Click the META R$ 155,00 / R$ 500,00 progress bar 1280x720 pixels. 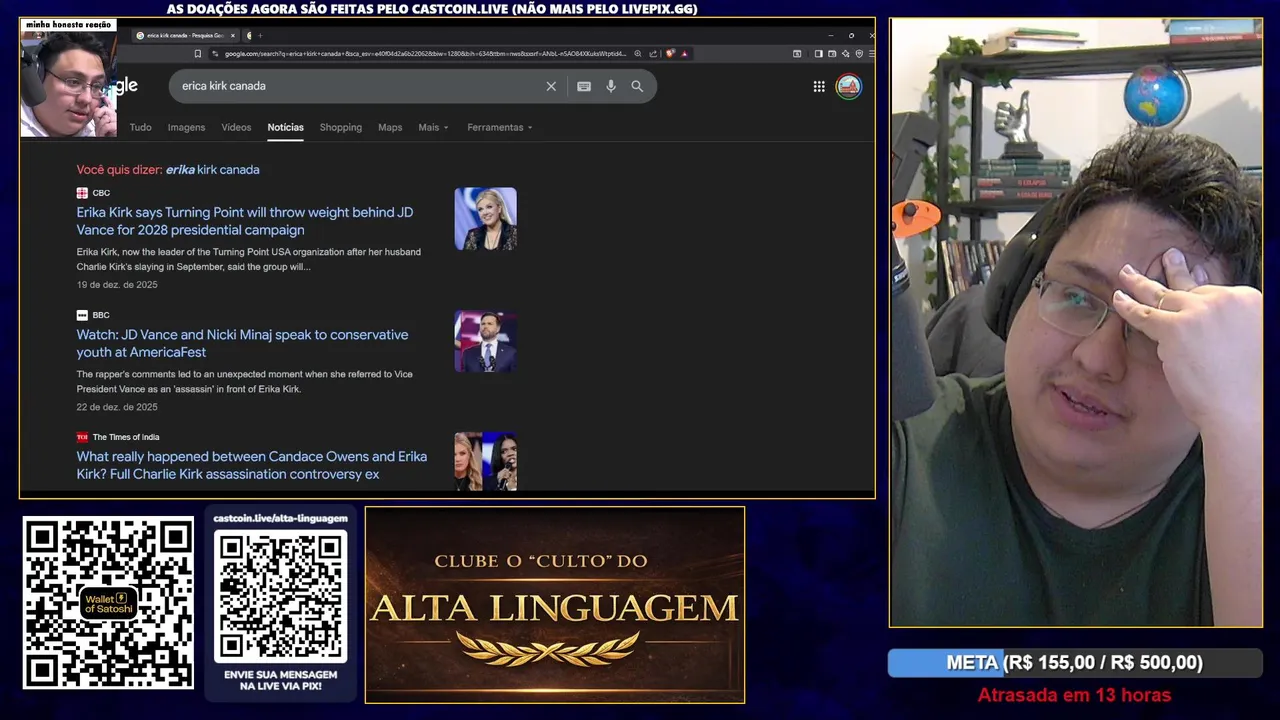tap(1075, 663)
